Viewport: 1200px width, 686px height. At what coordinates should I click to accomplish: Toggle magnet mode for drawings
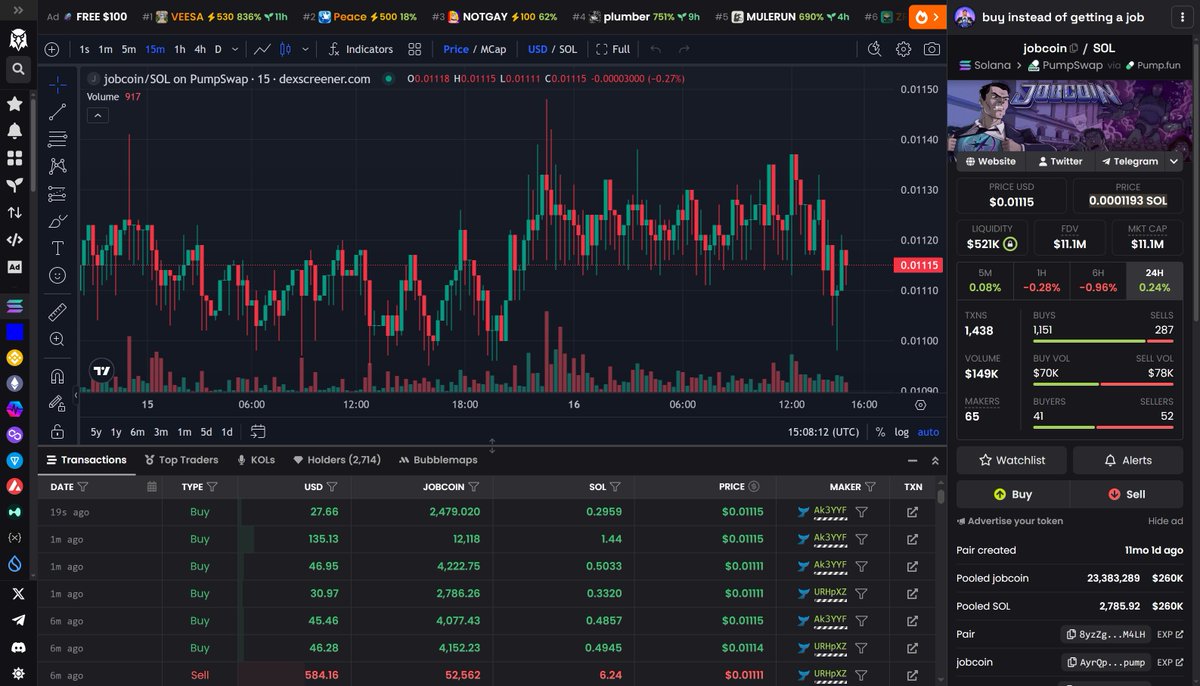[57, 377]
